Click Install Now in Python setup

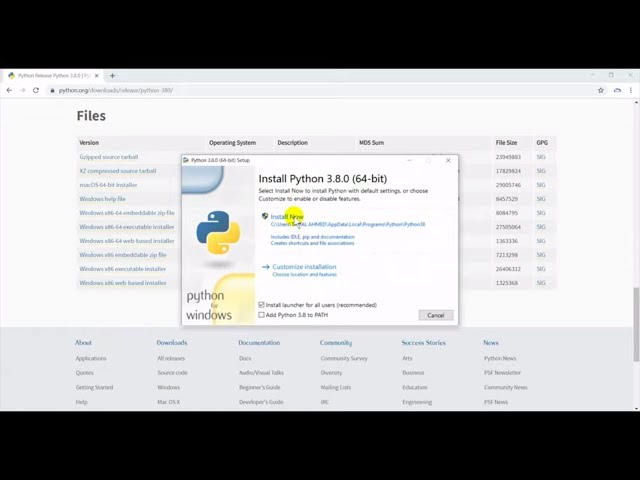pyautogui.click(x=287, y=217)
